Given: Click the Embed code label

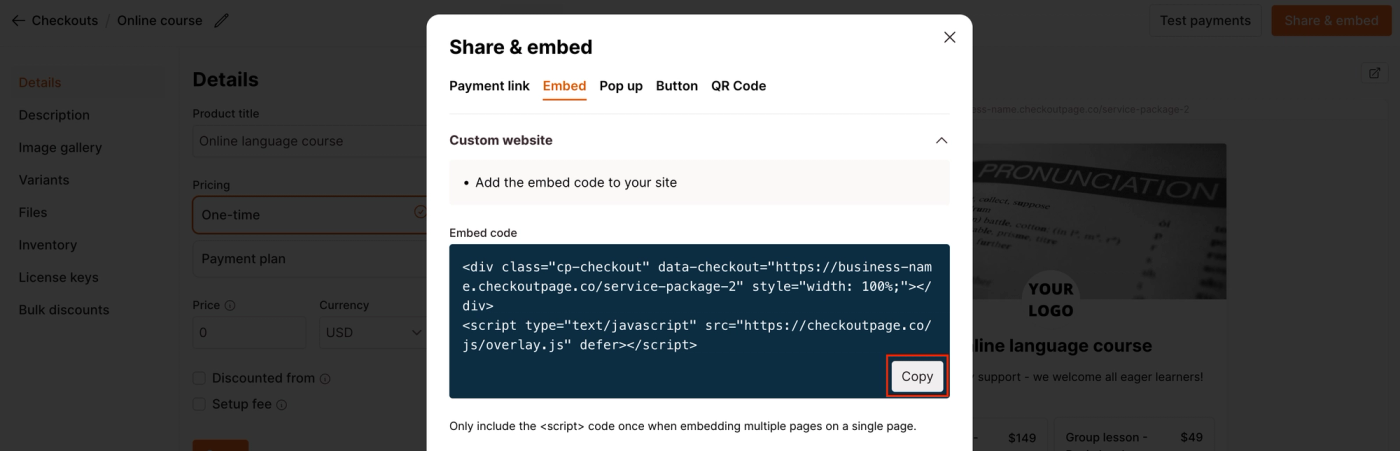Looking at the screenshot, I should (x=483, y=233).
